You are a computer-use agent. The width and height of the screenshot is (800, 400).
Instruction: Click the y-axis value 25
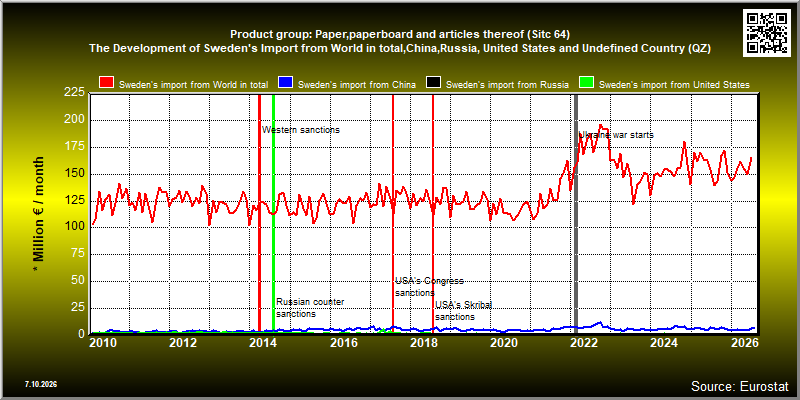click(79, 308)
